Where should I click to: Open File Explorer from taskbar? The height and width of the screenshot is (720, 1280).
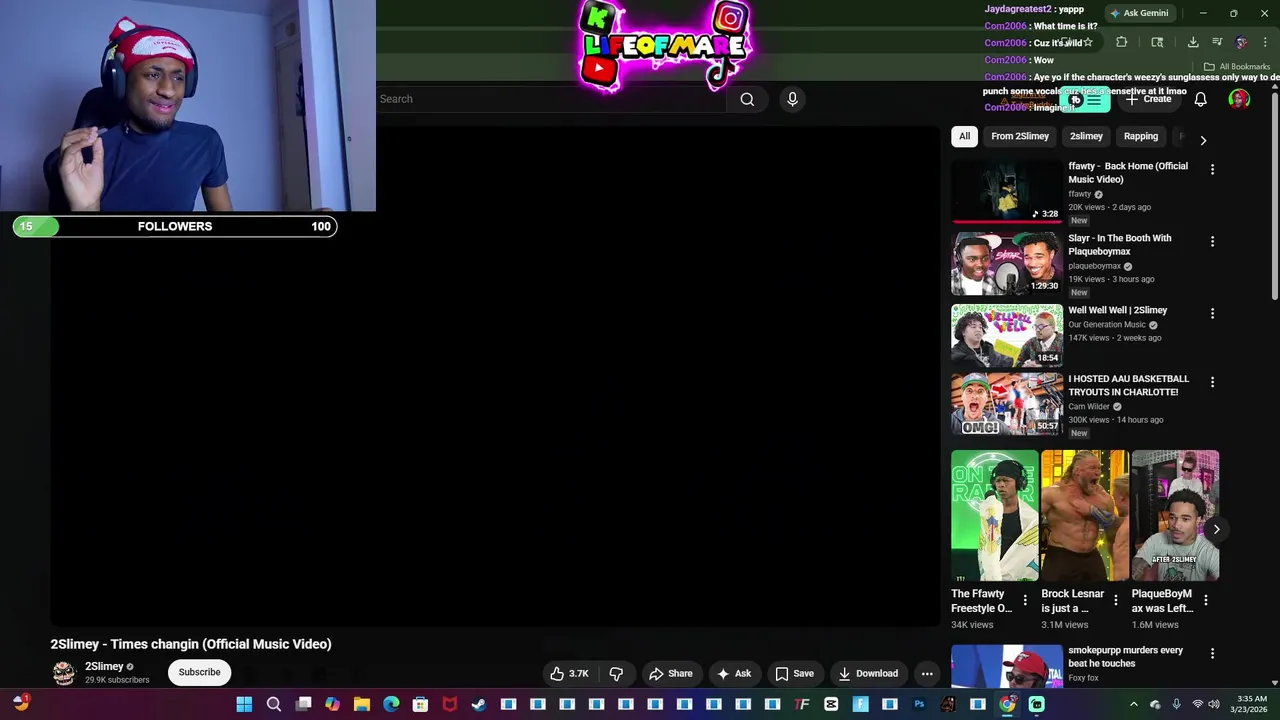(x=362, y=705)
